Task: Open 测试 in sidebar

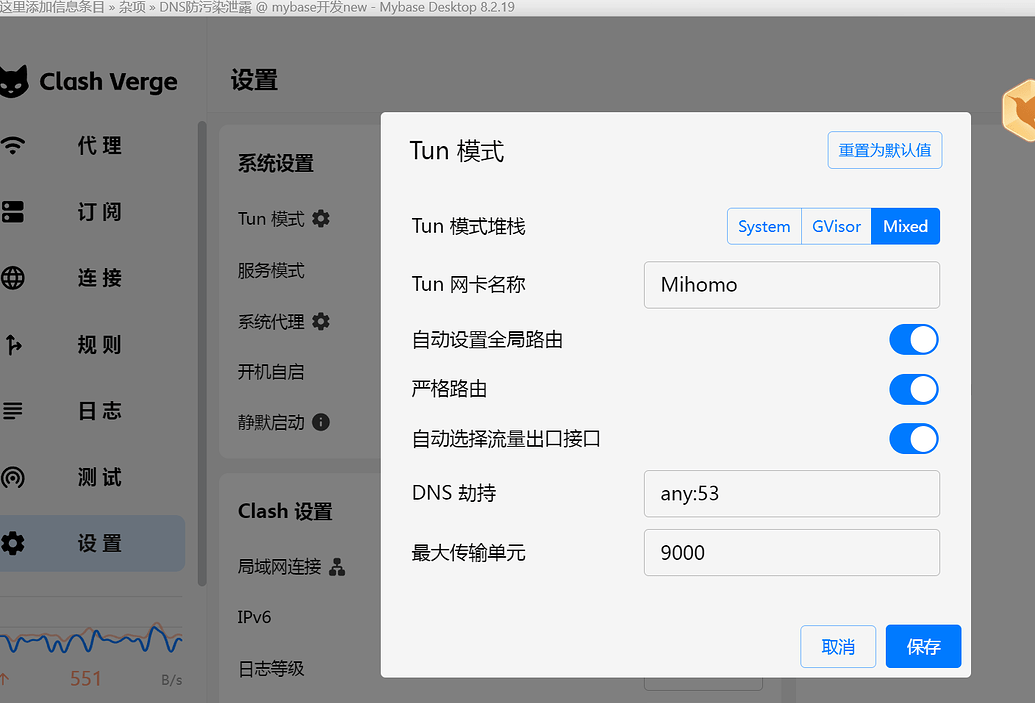Action: (x=100, y=477)
